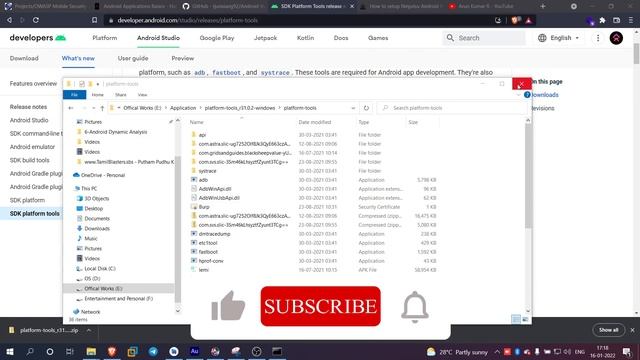Select the adb application file
The width and height of the screenshot is (640, 360).
[x=203, y=180]
